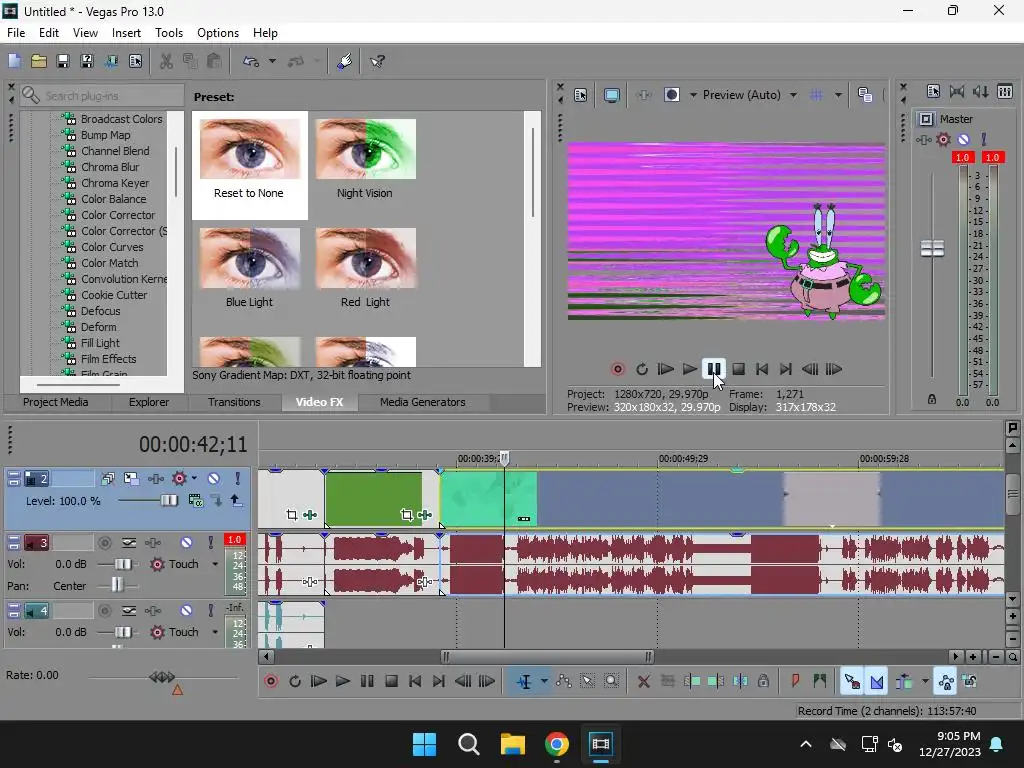Click the Split Screen View icon in preview
The image size is (1024, 768).
pos(672,95)
